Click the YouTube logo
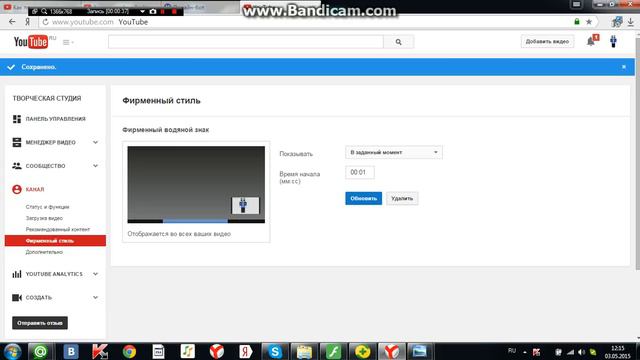Image resolution: width=640 pixels, height=360 pixels. 31,42
